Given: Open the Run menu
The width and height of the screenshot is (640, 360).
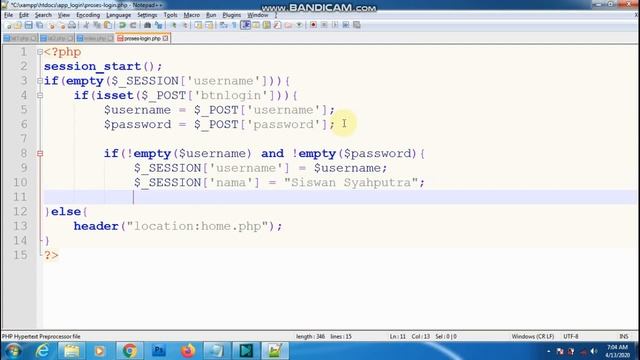Looking at the screenshot, I should pyautogui.click(x=211, y=15).
